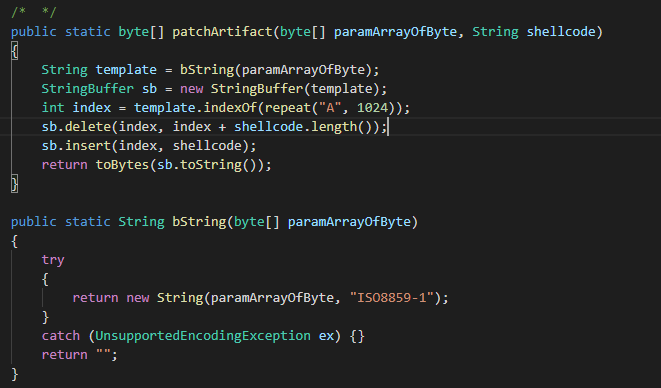This screenshot has width=661, height=388.
Task: Click 'StringBuffer' type at the sb declaration start
Action: tap(88, 89)
